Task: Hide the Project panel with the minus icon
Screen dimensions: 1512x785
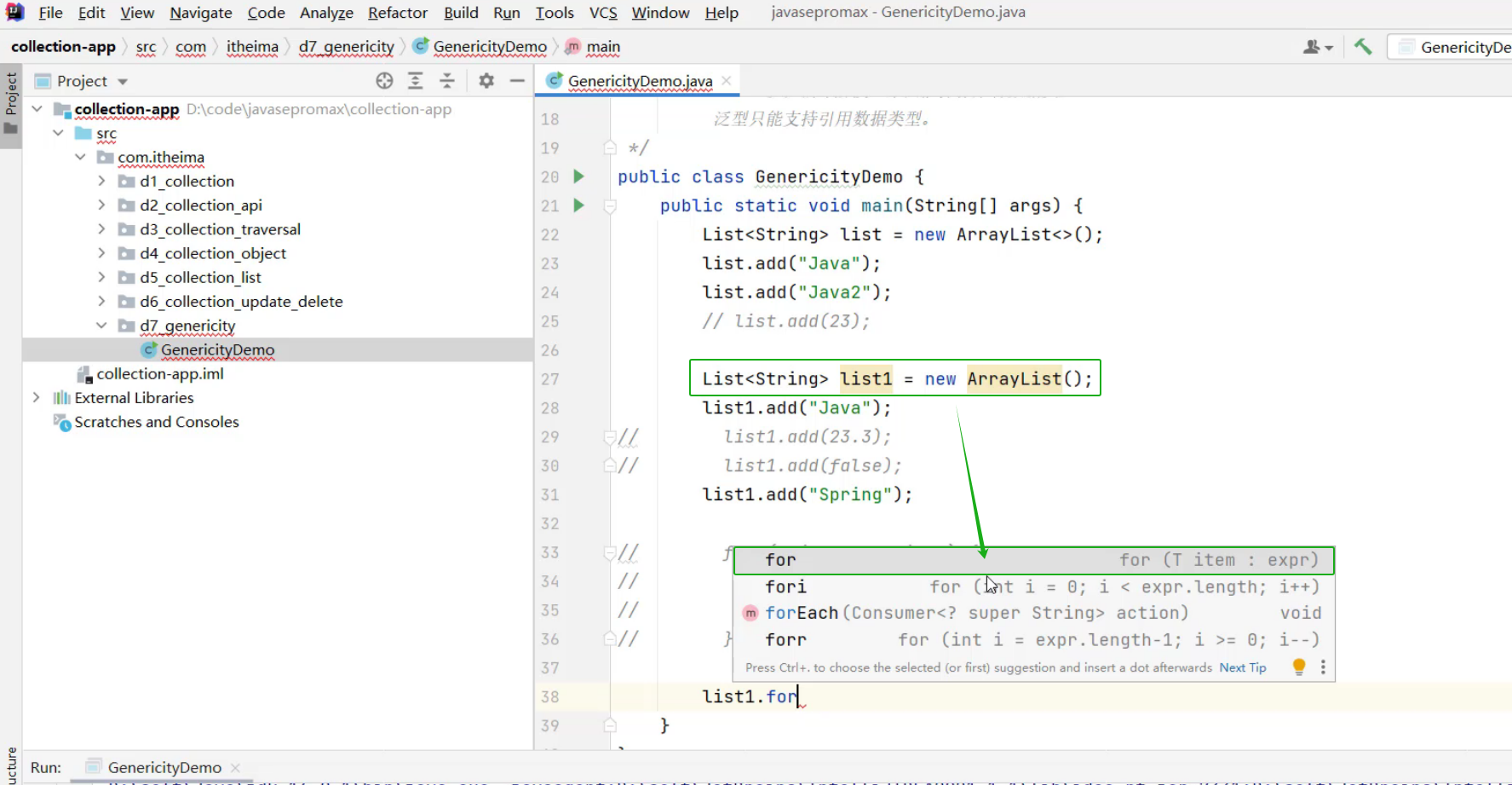Action: 517,81
